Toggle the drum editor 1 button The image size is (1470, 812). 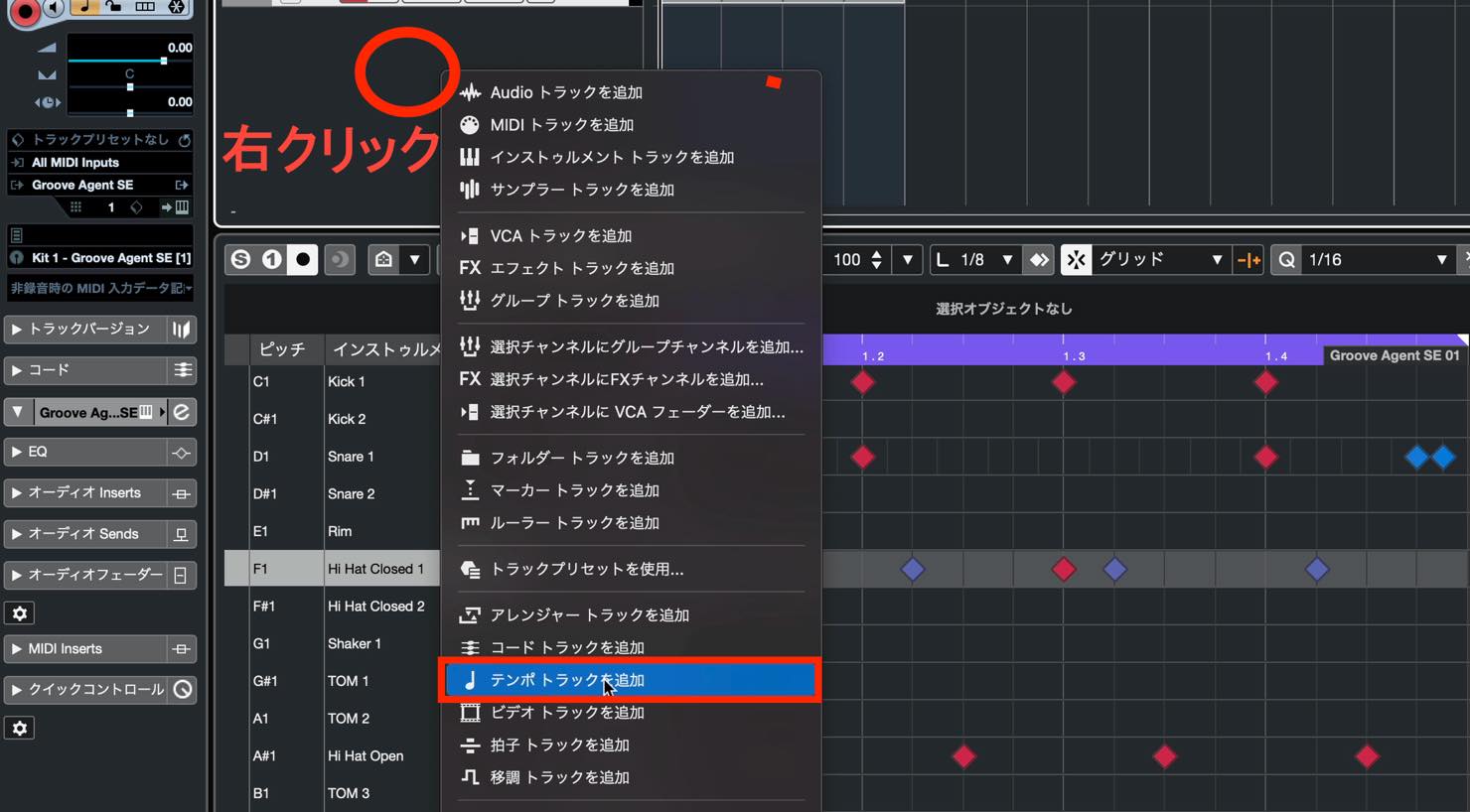click(272, 259)
